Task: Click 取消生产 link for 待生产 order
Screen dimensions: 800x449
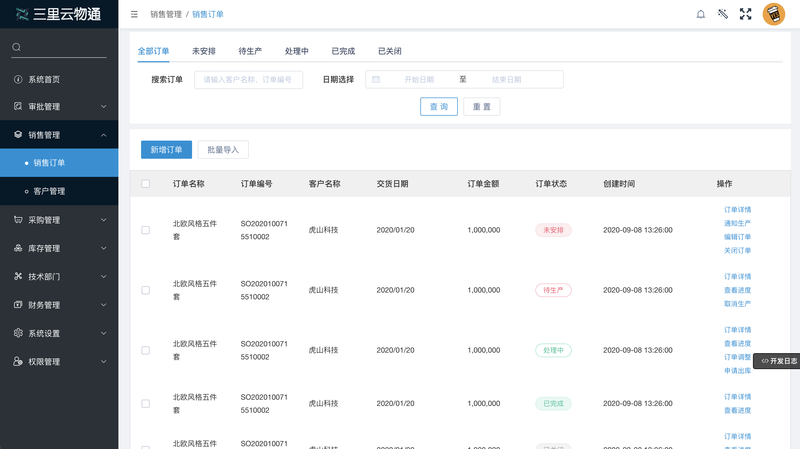Action: click(737, 304)
